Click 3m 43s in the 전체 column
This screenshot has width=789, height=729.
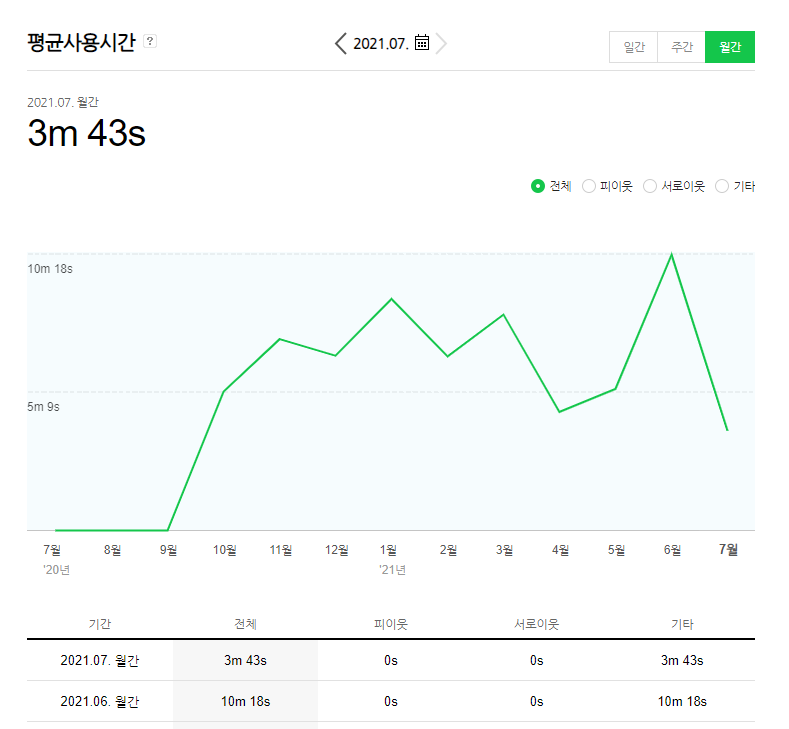(x=246, y=660)
